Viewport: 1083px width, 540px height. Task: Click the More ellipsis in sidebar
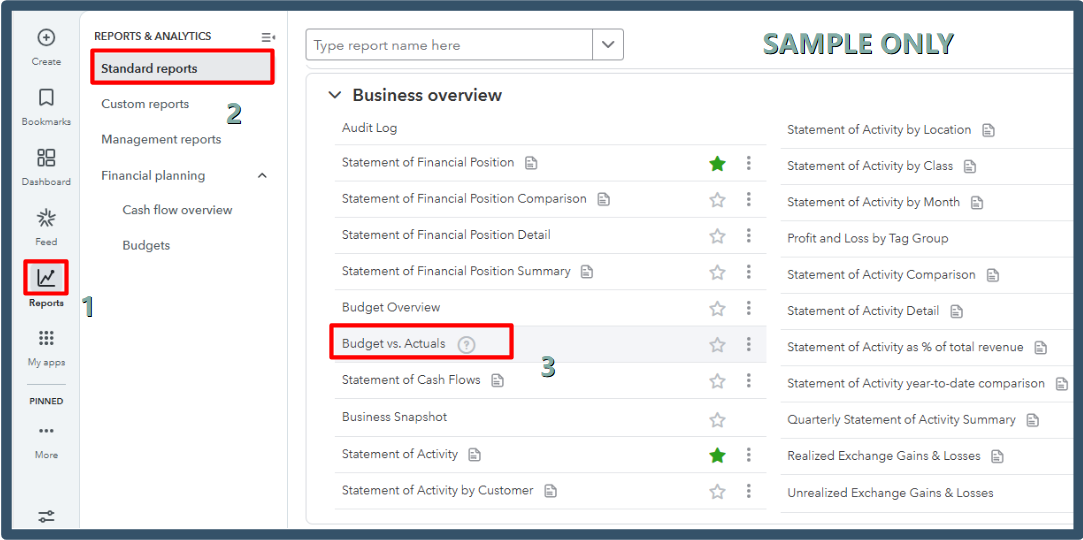46,431
